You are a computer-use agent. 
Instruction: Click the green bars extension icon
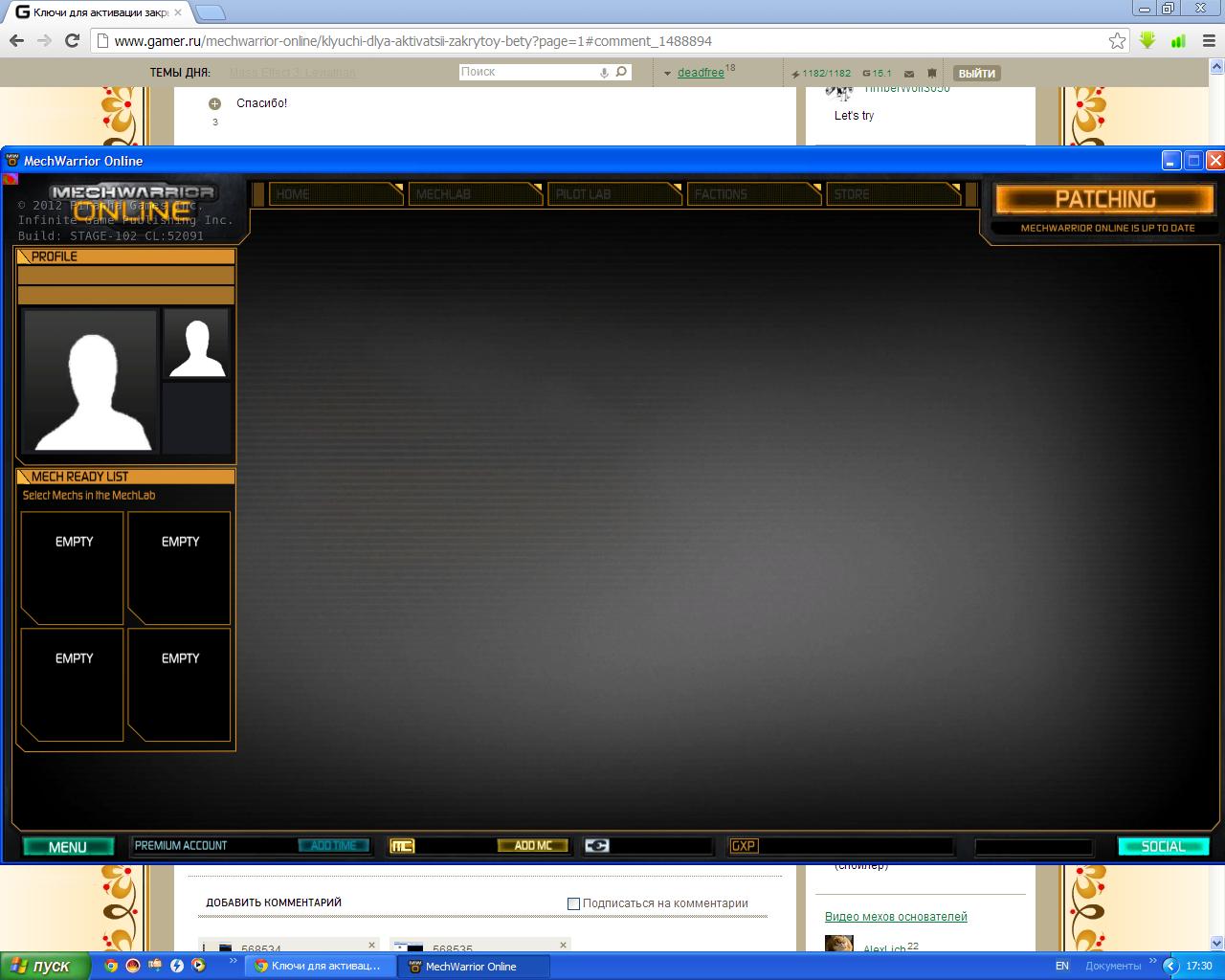click(1178, 40)
